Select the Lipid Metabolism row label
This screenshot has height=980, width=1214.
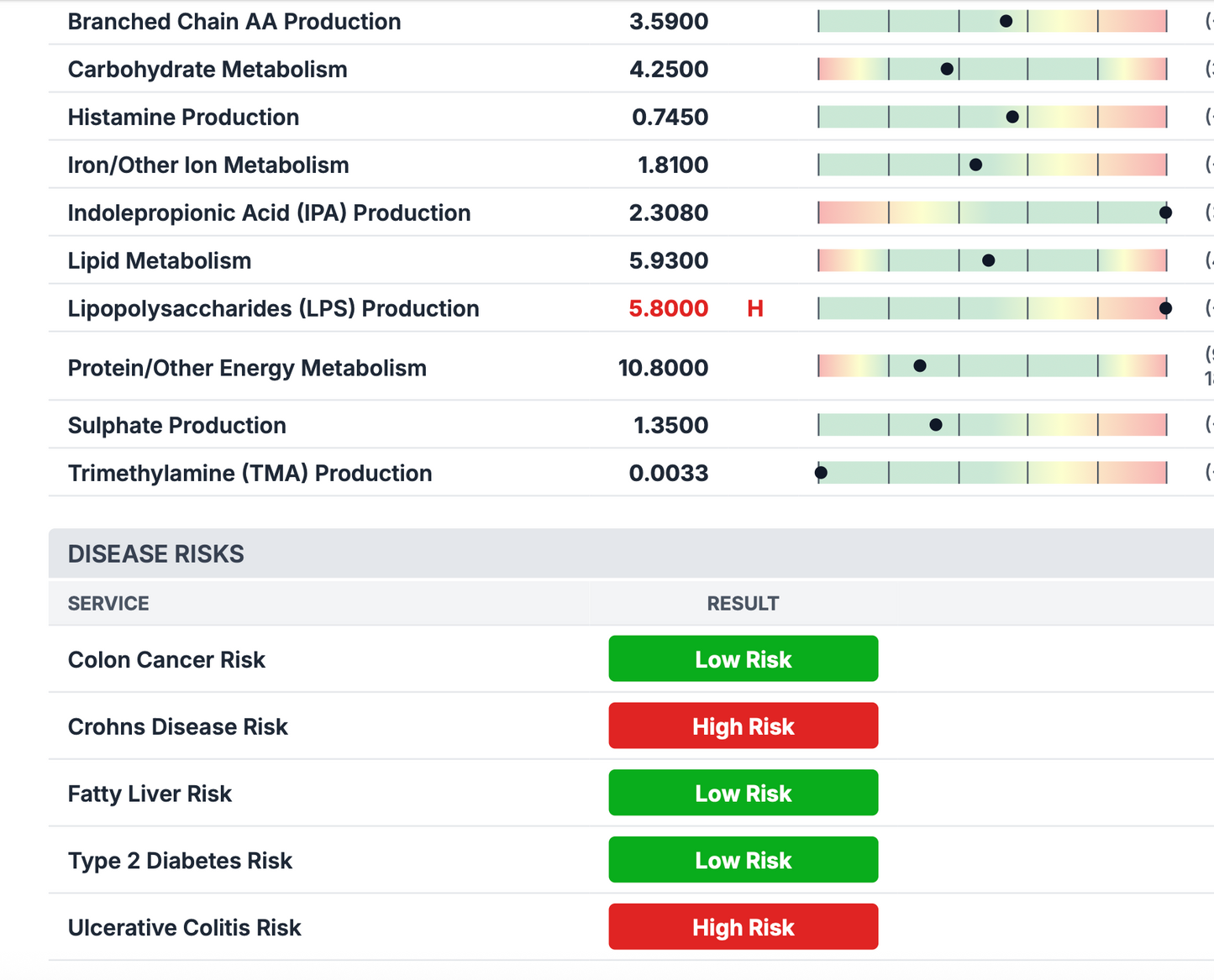click(x=160, y=261)
